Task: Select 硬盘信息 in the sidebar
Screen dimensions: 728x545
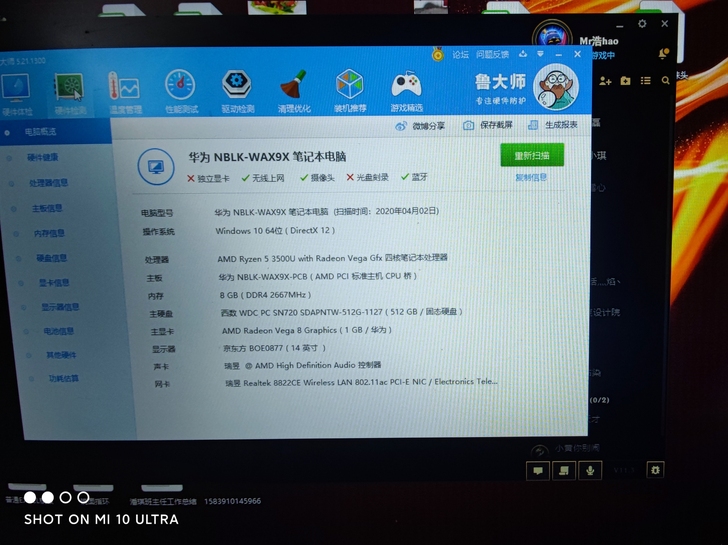Action: click(52, 258)
